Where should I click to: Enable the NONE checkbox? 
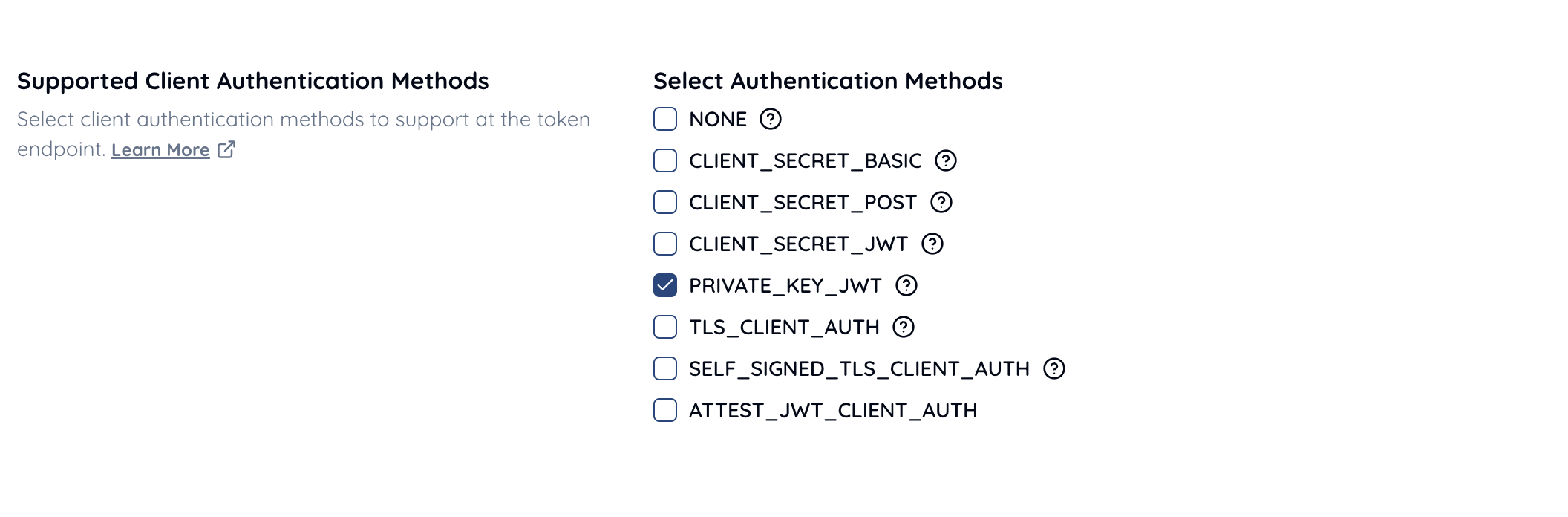pyautogui.click(x=665, y=119)
